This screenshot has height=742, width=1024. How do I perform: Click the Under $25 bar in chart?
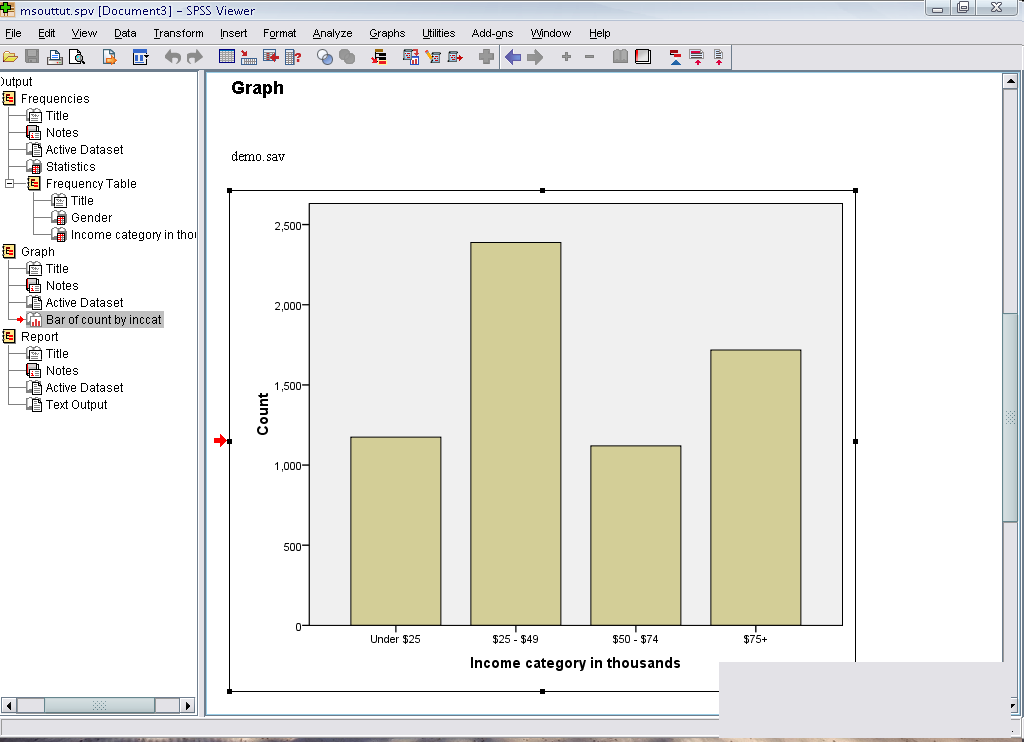tap(395, 531)
